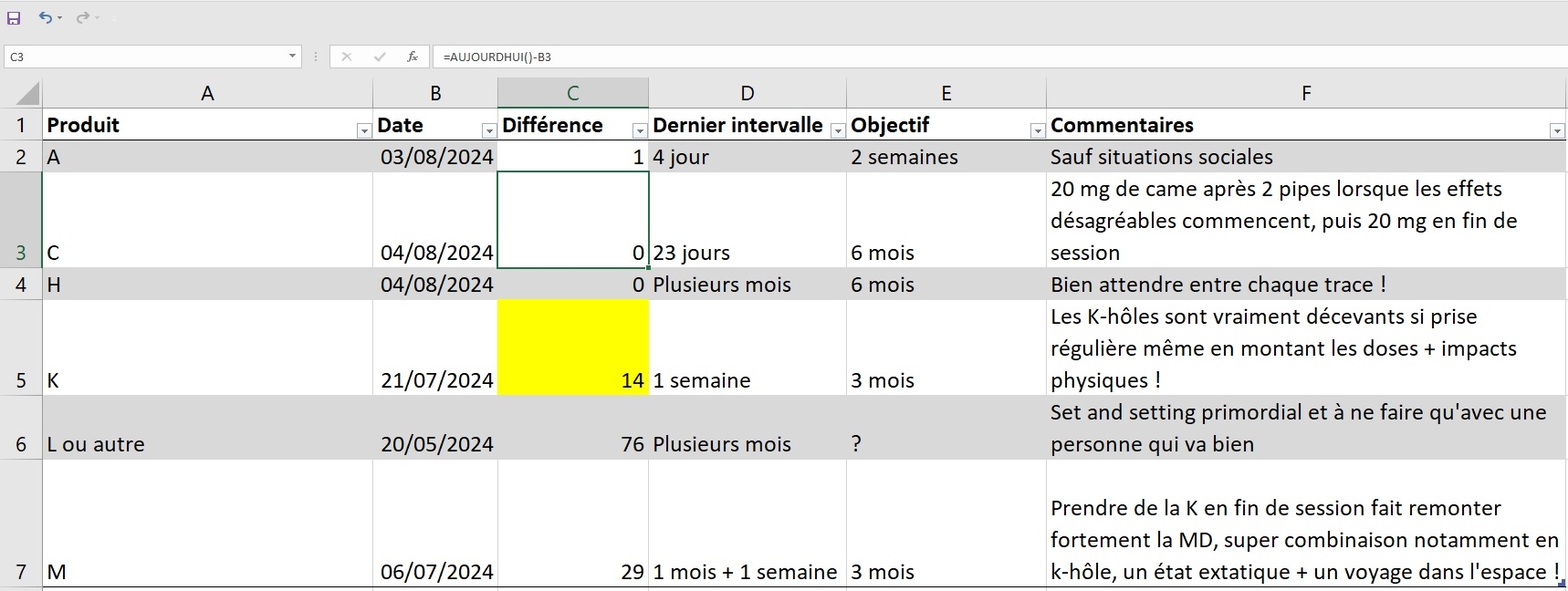The image size is (1568, 591).
Task: Click the cell '23 jours'
Action: pos(747,220)
